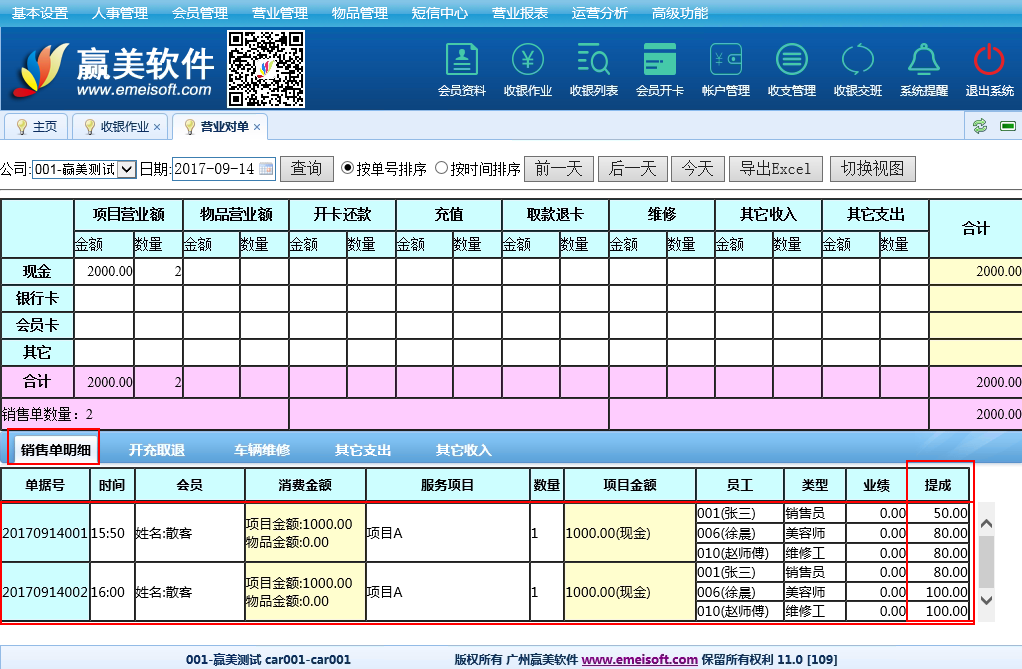This screenshot has height=669, width=1022.
Task: Open the date picker calendar icon
Action: [266, 169]
